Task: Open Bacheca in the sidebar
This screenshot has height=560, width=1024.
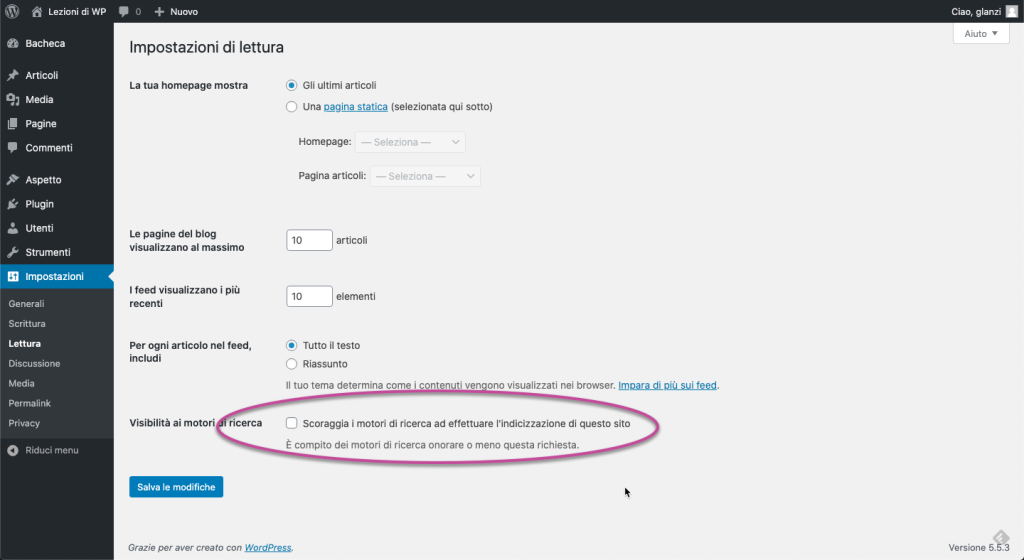Action: [x=45, y=43]
